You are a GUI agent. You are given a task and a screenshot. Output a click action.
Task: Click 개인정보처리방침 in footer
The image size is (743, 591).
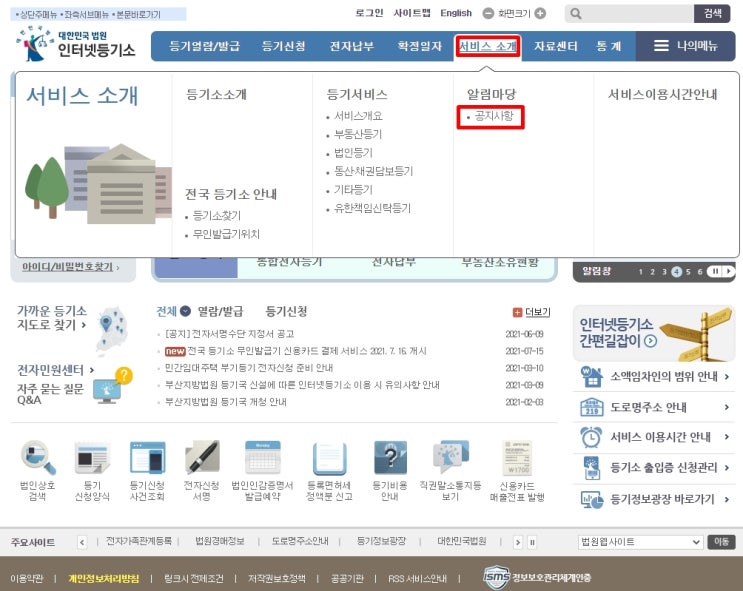[104, 578]
